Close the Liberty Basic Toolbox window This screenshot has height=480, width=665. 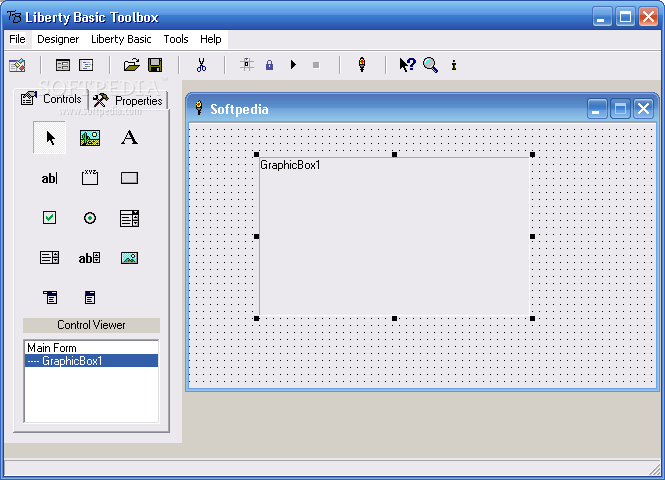(648, 17)
